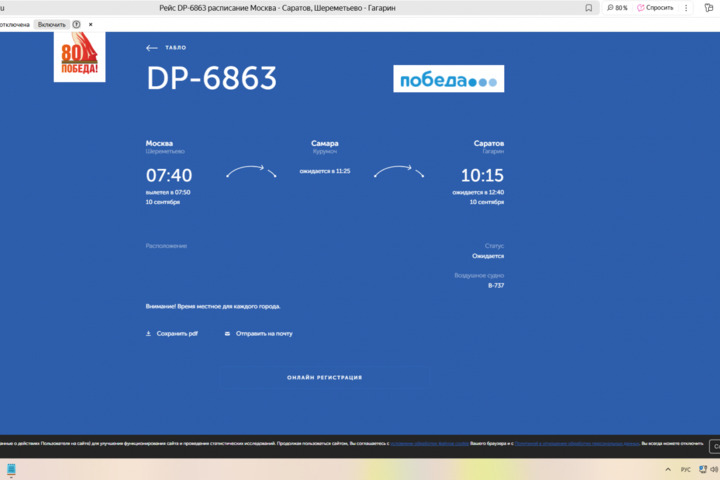Click the flight arc arrow Самара to Саратов
The image size is (720, 480).
click(x=399, y=171)
